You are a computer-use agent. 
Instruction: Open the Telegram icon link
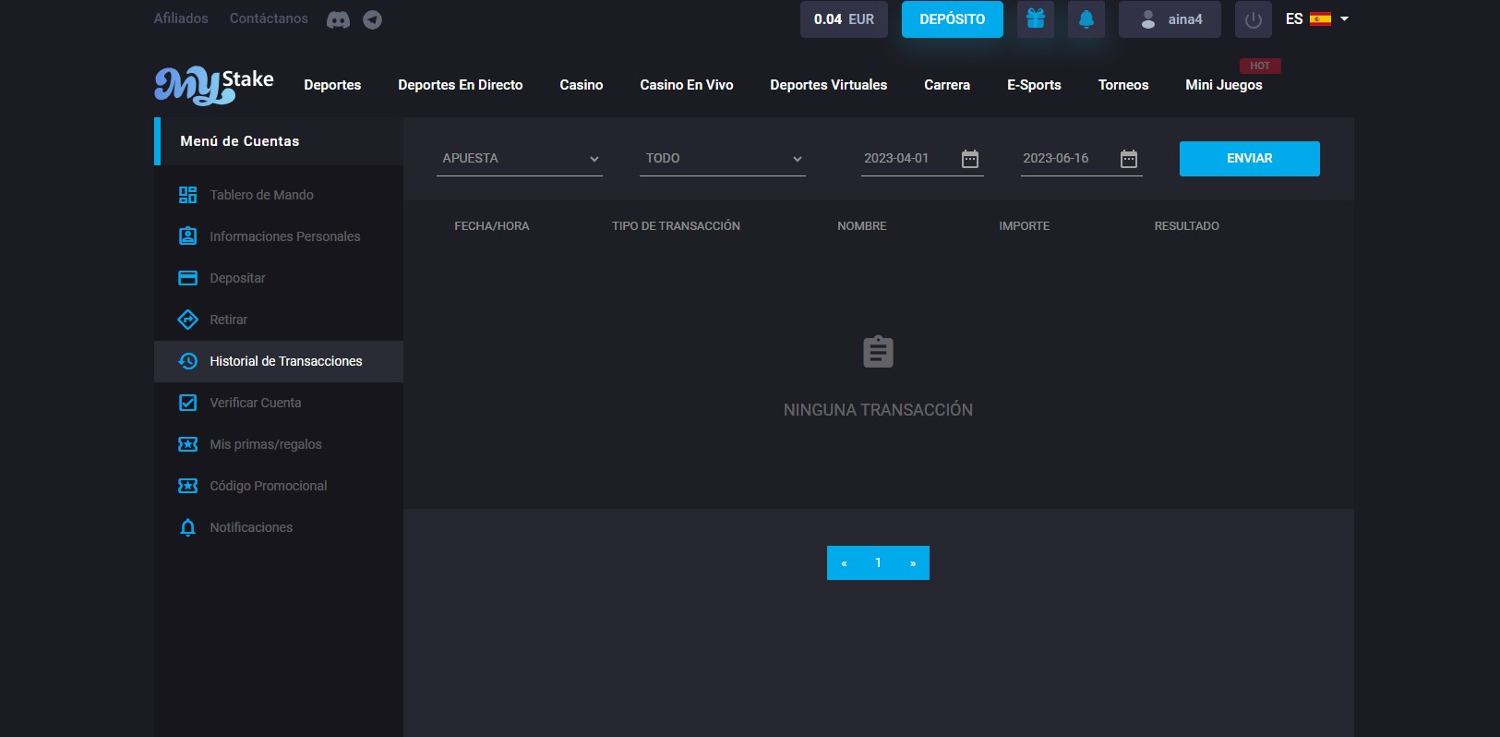(x=372, y=20)
